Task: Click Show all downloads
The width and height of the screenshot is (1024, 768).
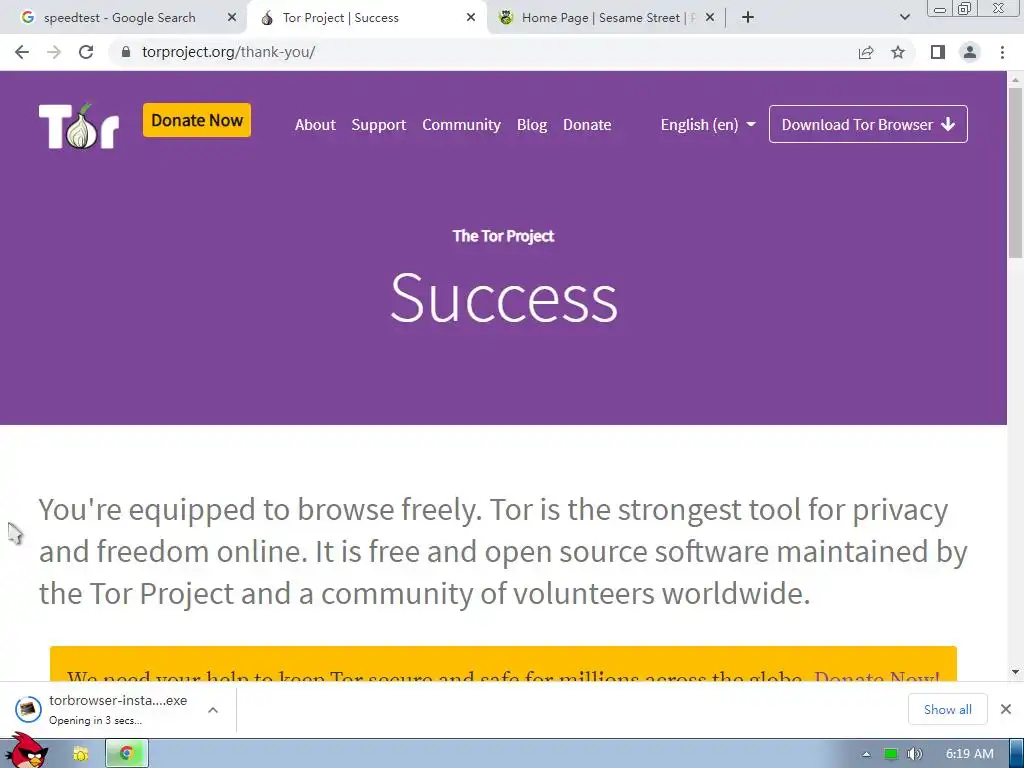Action: click(x=948, y=709)
